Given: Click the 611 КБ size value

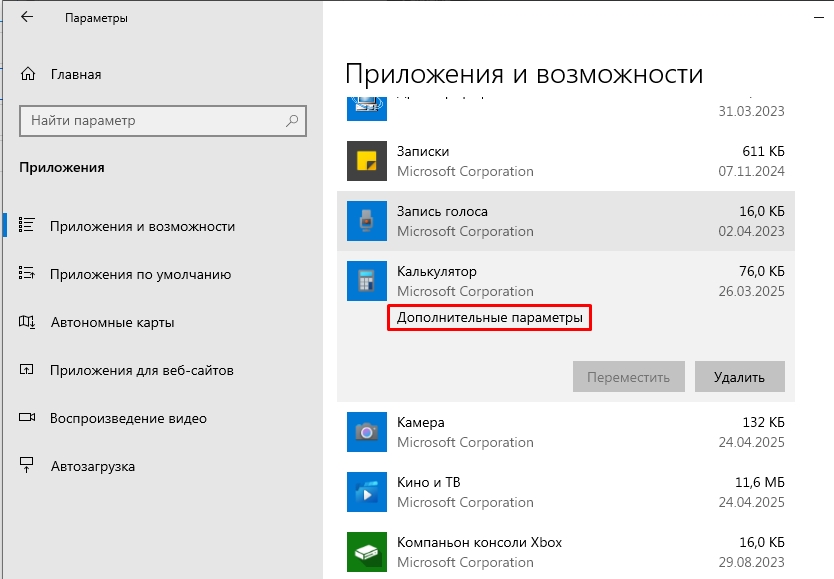Looking at the screenshot, I should coord(763,152).
